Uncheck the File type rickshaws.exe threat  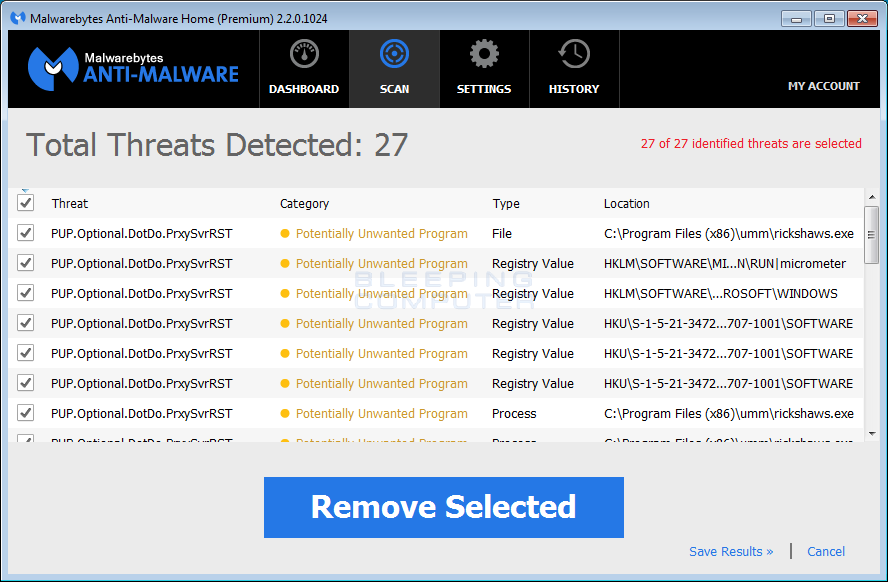[25, 233]
